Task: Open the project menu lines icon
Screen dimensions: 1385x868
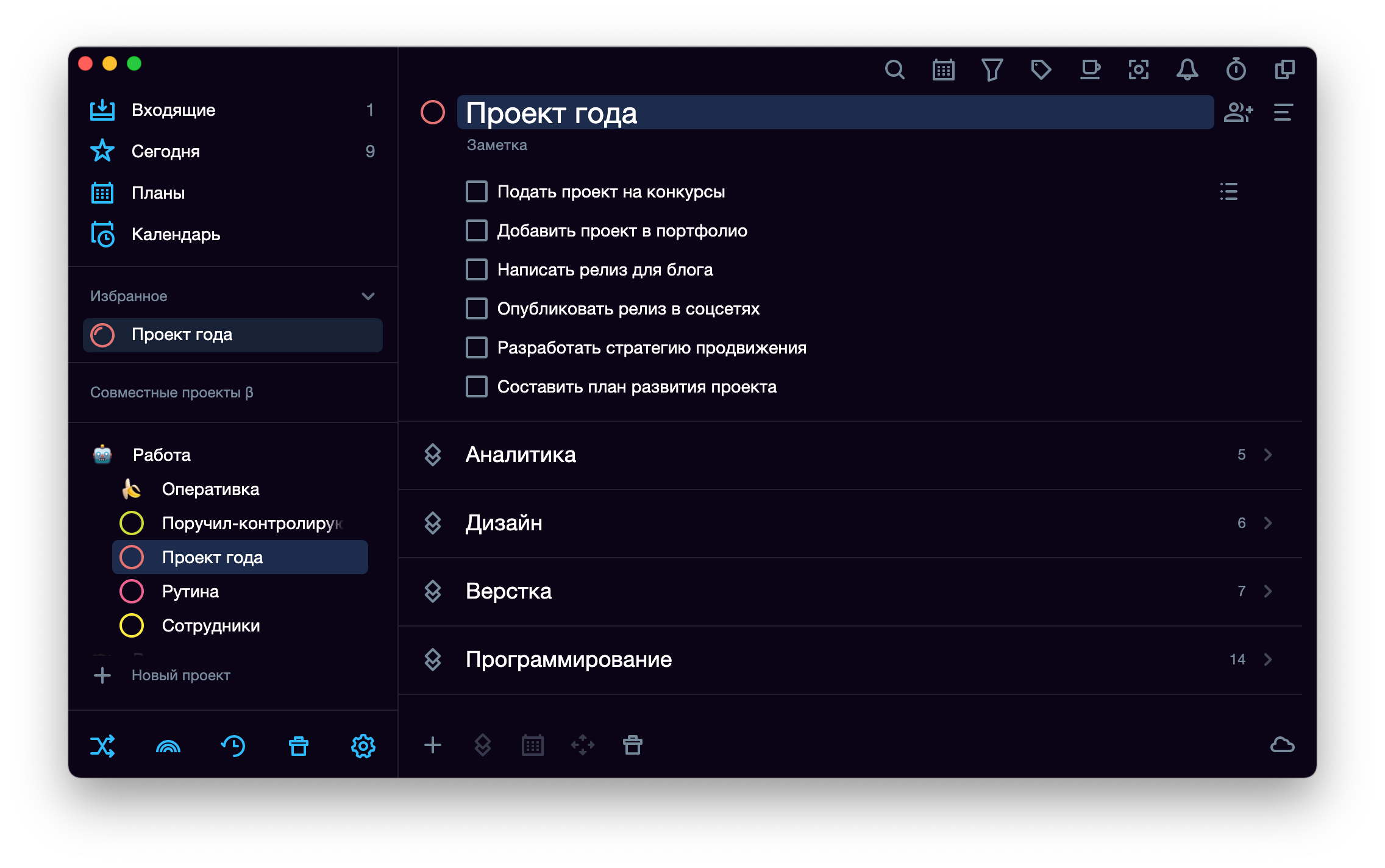Action: click(1283, 113)
